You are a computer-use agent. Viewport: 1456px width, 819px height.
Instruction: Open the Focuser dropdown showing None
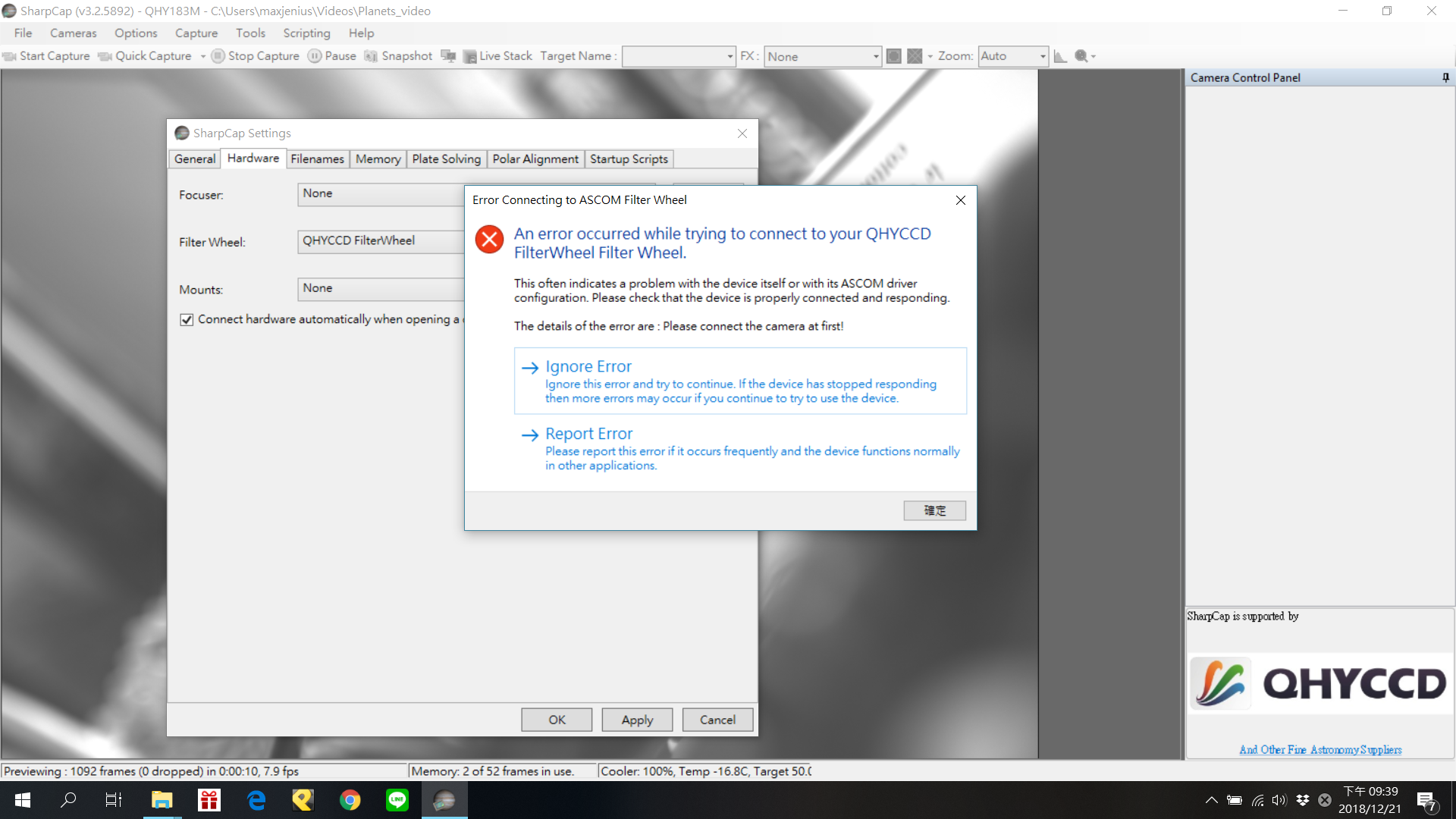[381, 194]
